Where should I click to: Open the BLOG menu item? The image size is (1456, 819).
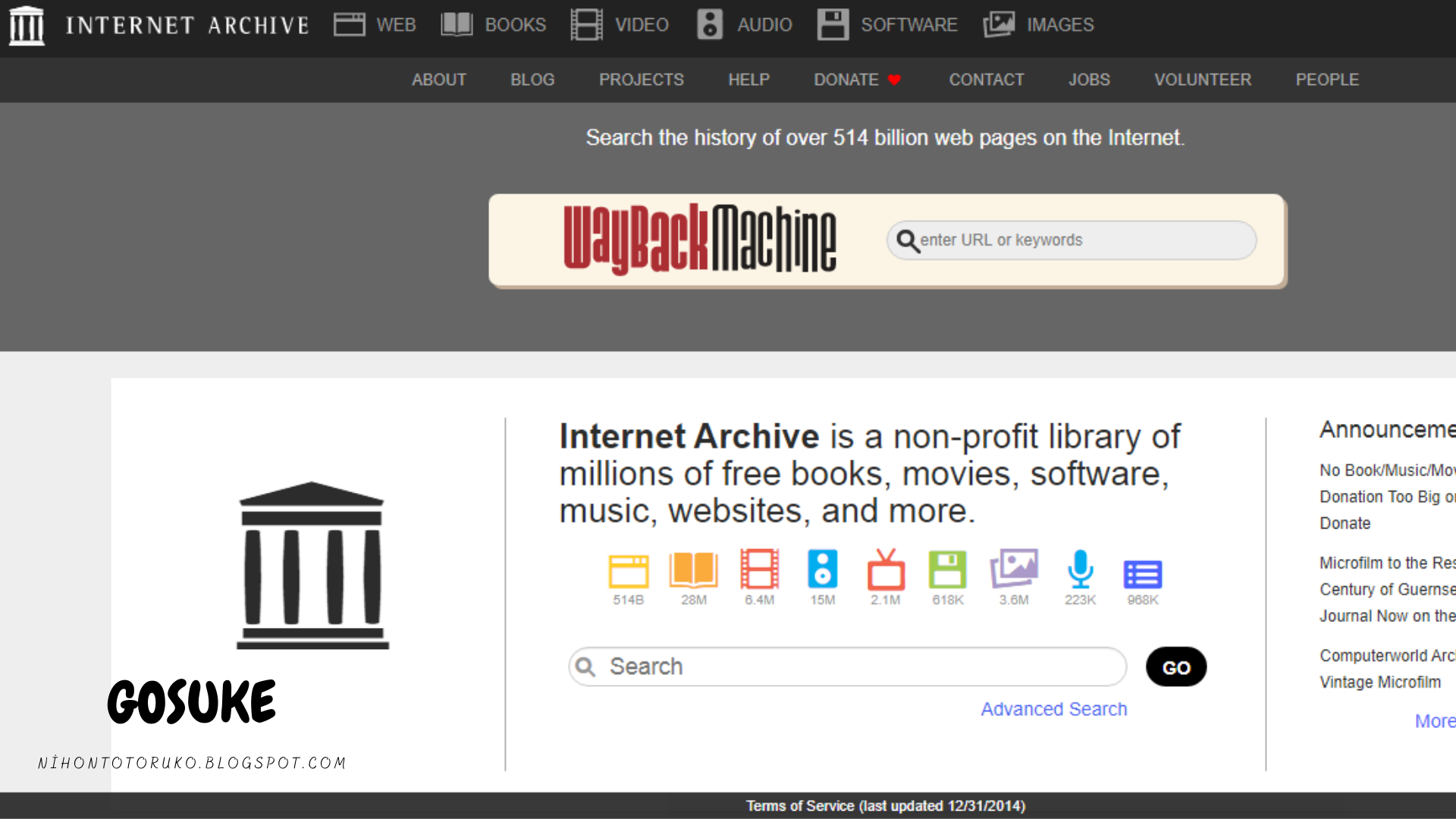pos(532,80)
